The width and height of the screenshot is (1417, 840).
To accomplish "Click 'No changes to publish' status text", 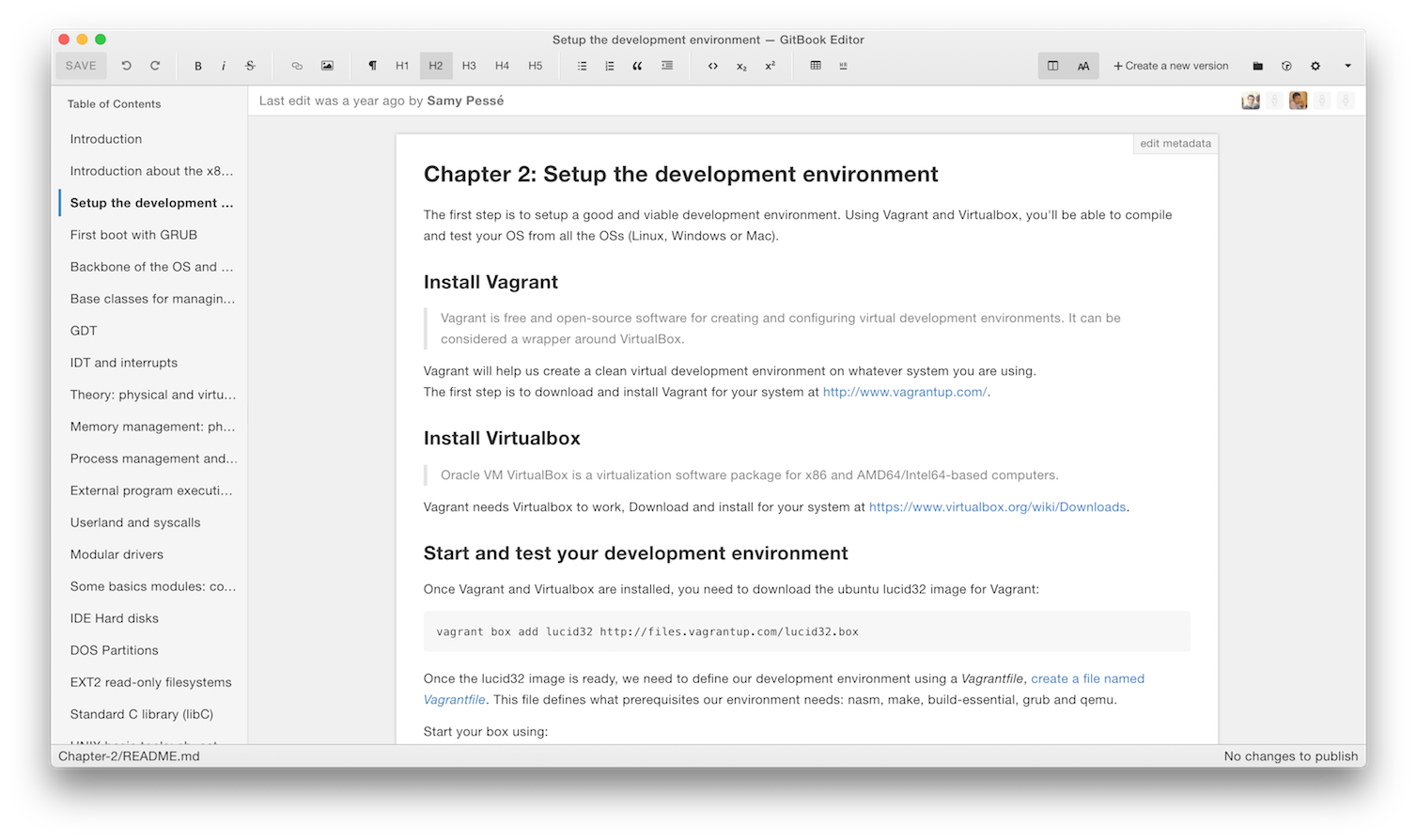I will pos(1291,756).
